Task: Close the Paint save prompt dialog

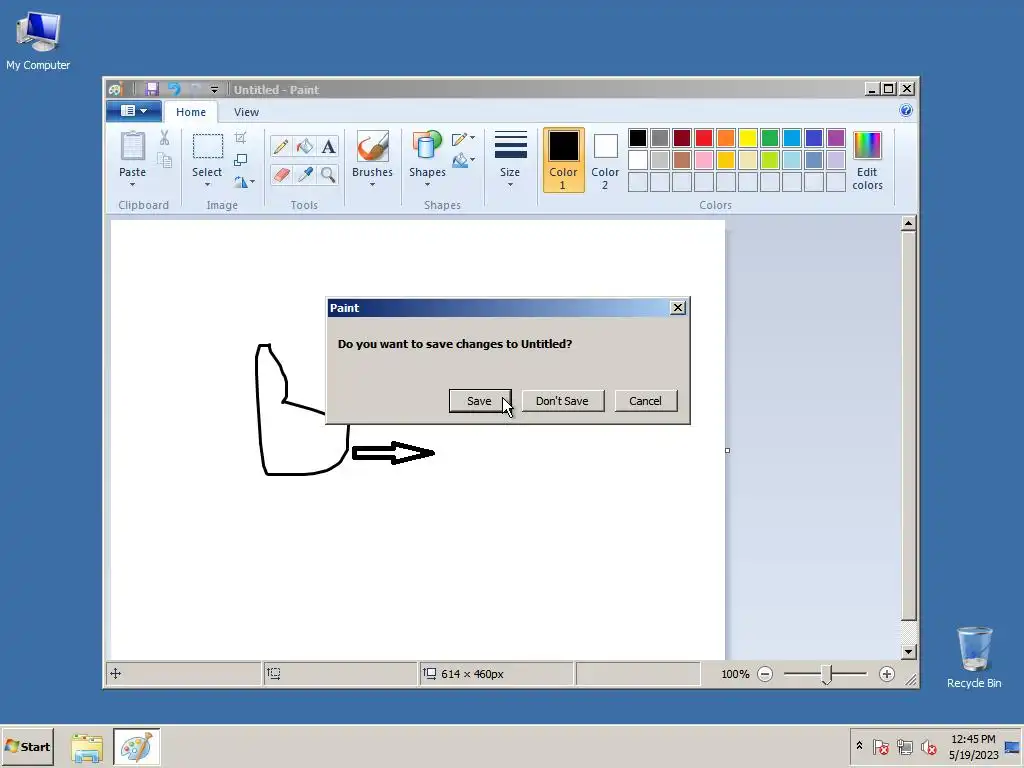Action: [x=678, y=308]
